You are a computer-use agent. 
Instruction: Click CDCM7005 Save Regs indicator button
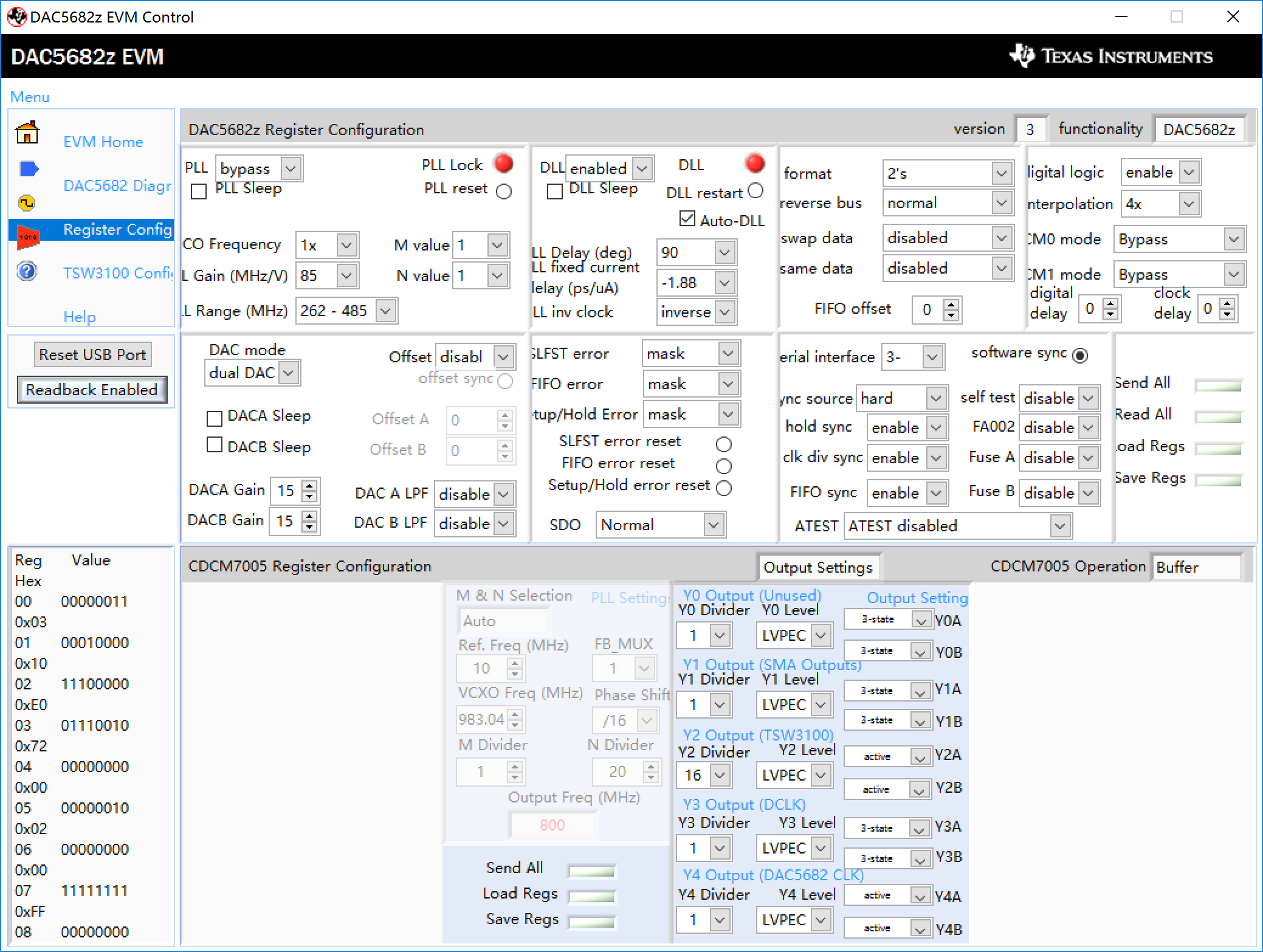[x=591, y=922]
